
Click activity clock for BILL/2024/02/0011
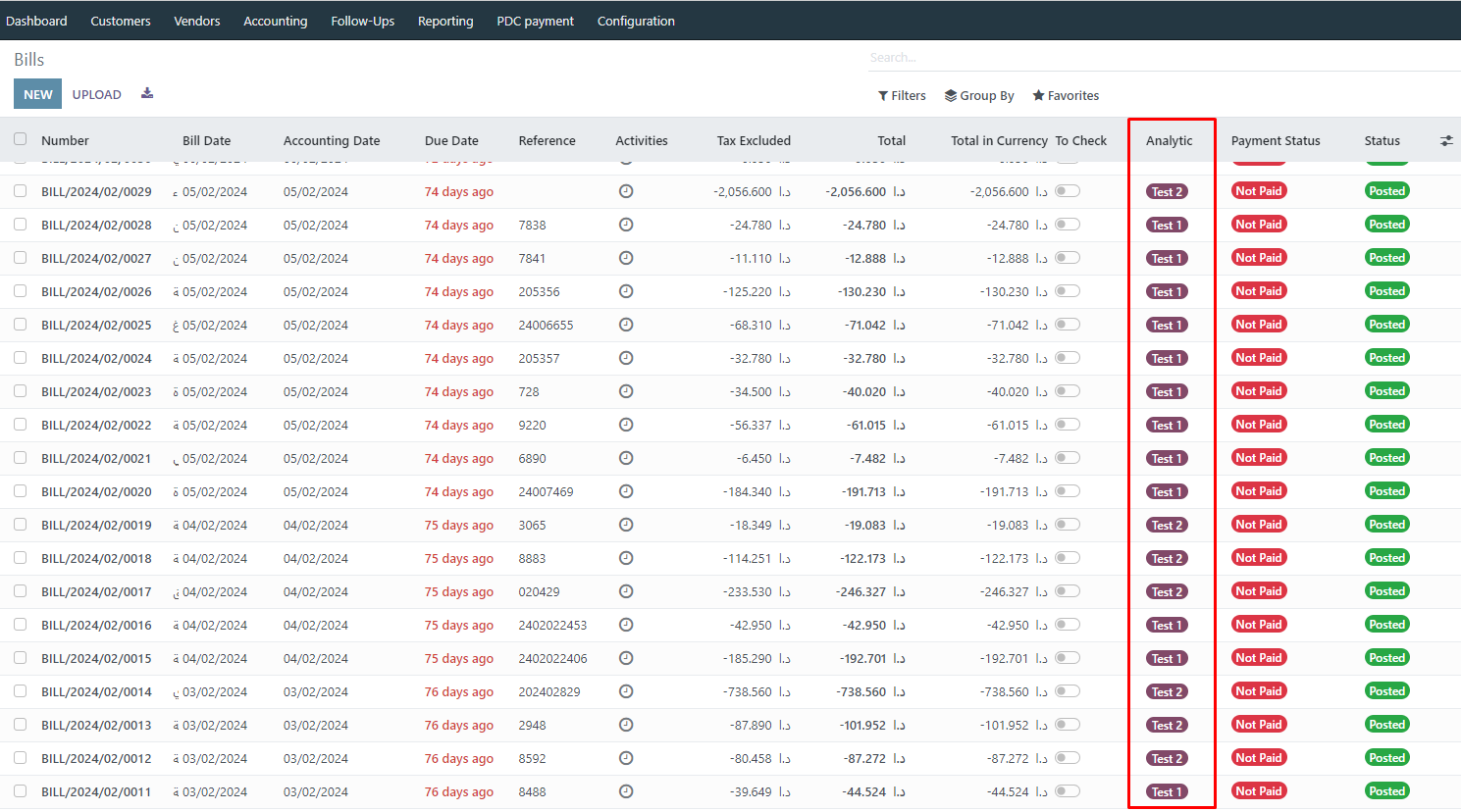626,791
